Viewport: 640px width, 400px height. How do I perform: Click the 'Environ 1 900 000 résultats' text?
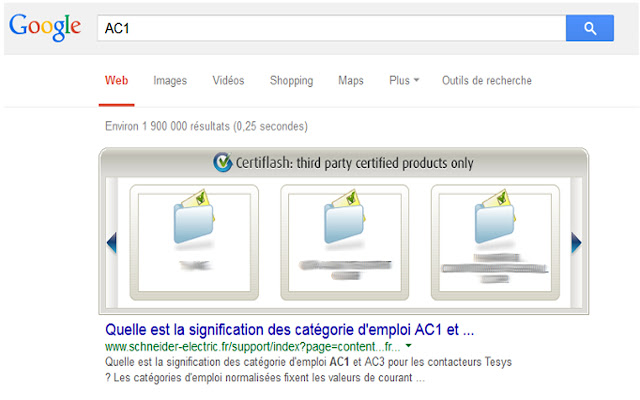click(206, 126)
